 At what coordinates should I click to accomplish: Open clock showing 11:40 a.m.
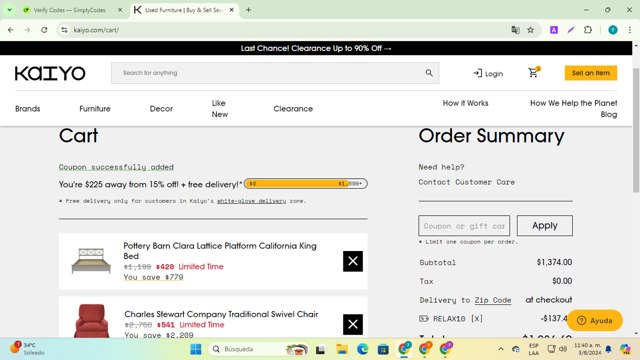tap(587, 349)
